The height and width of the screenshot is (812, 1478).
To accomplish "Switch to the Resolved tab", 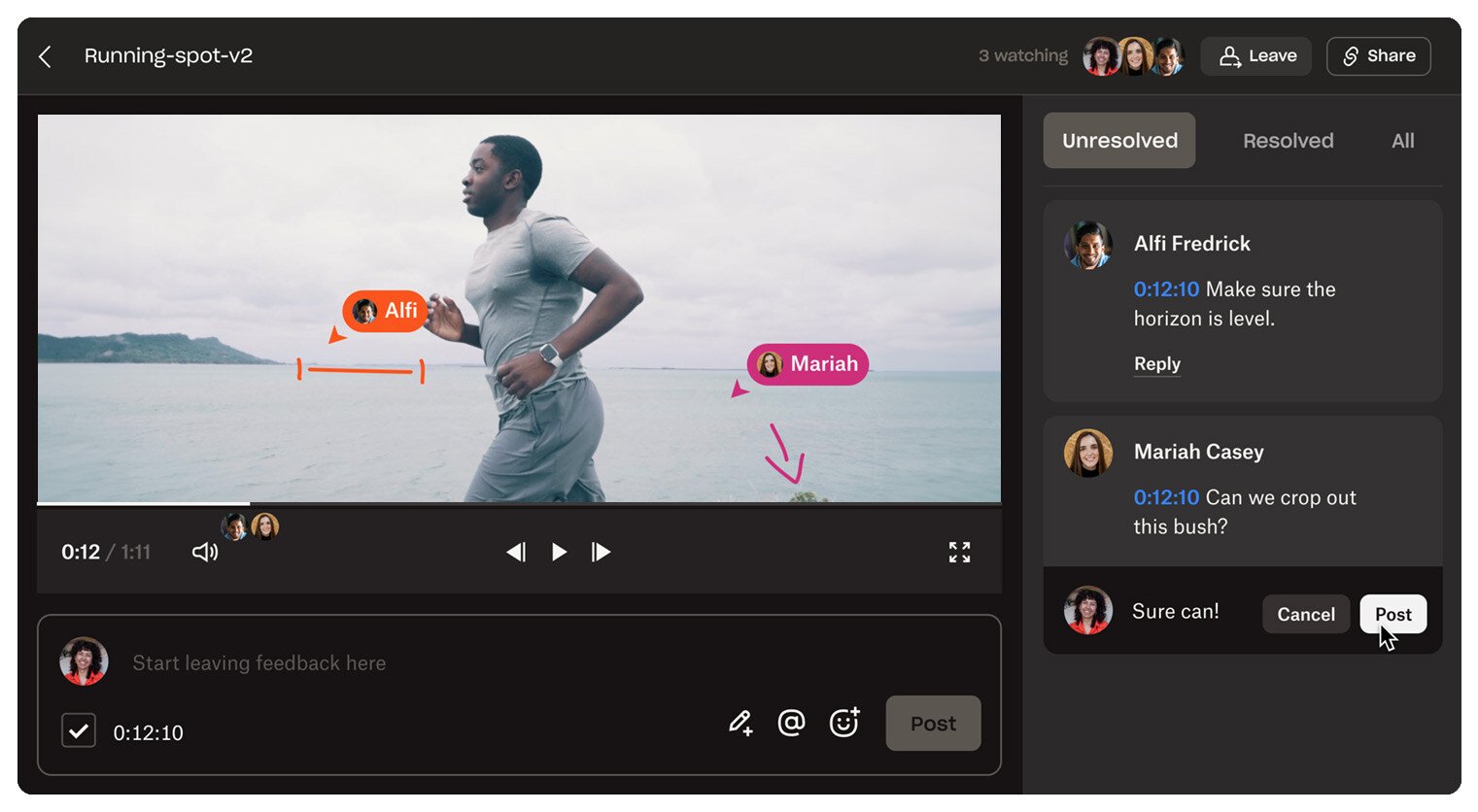I will (1288, 141).
